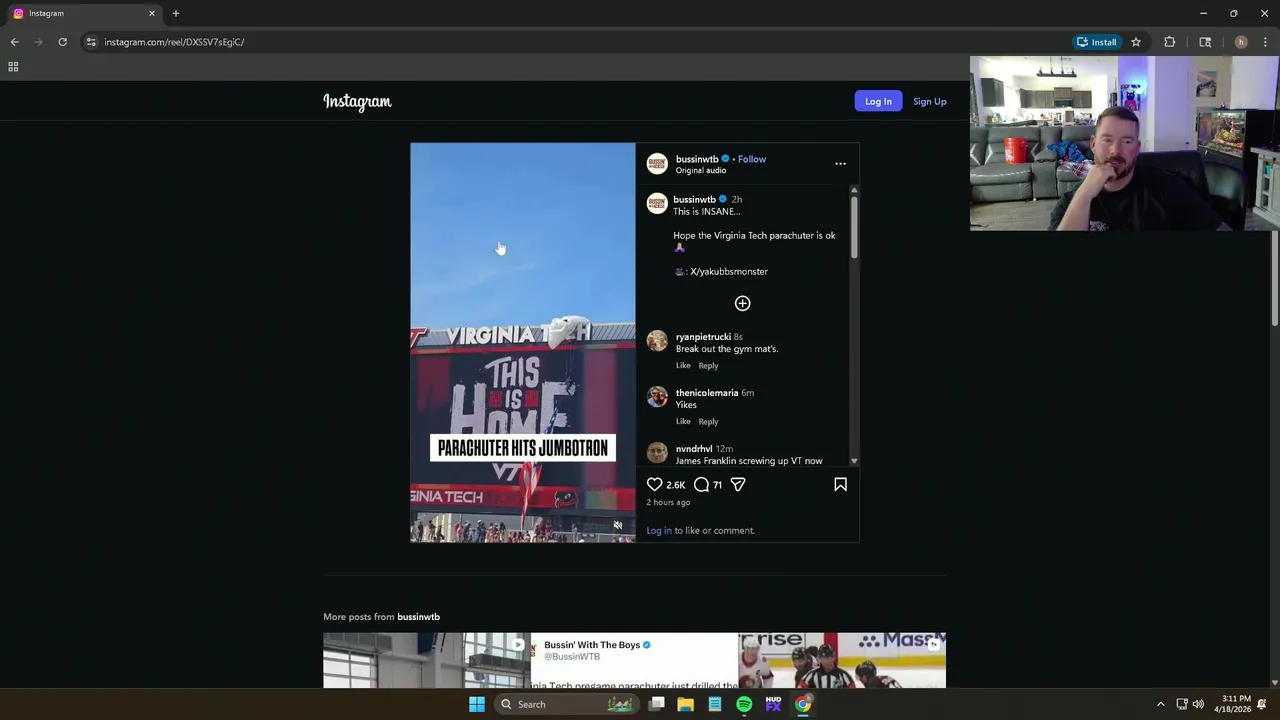Like ryanpietrucki's comment

pyautogui.click(x=683, y=365)
